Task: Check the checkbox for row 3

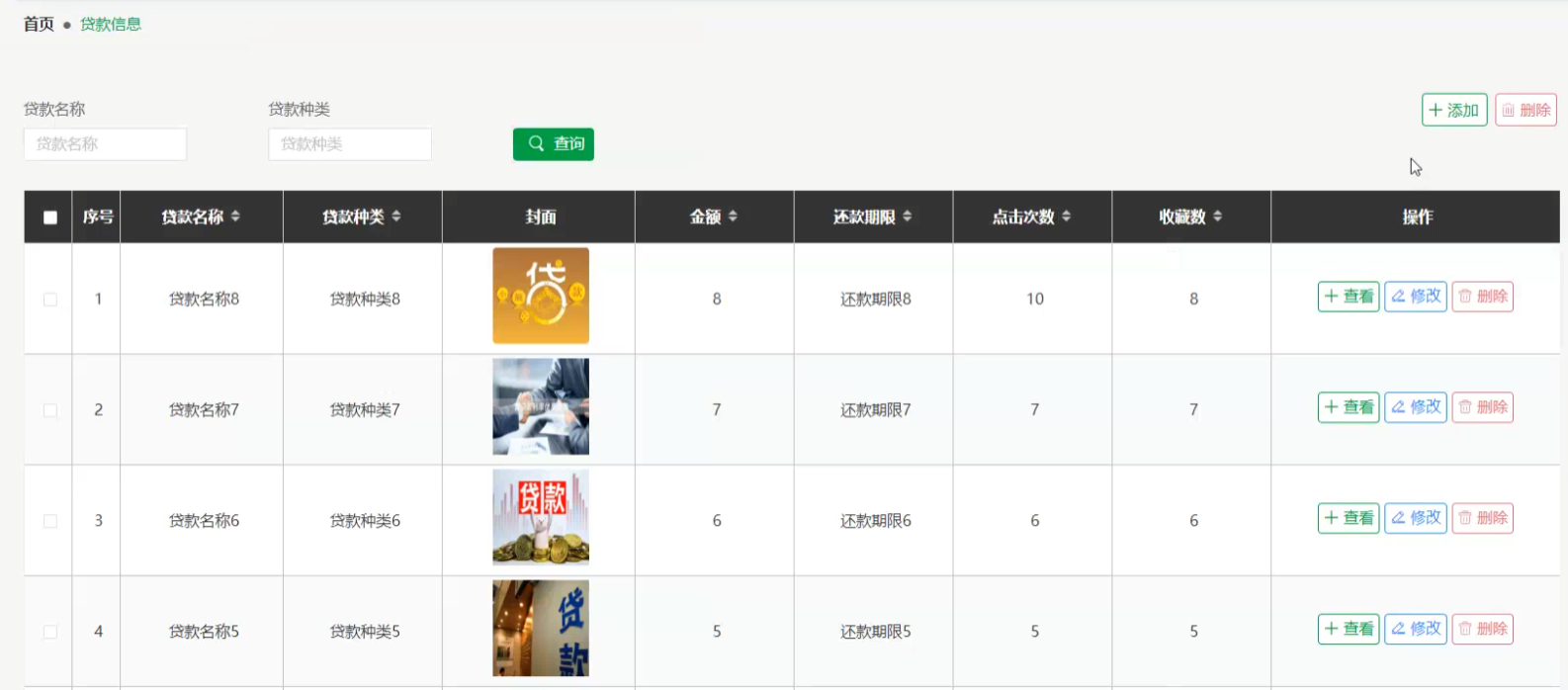Action: [50, 521]
